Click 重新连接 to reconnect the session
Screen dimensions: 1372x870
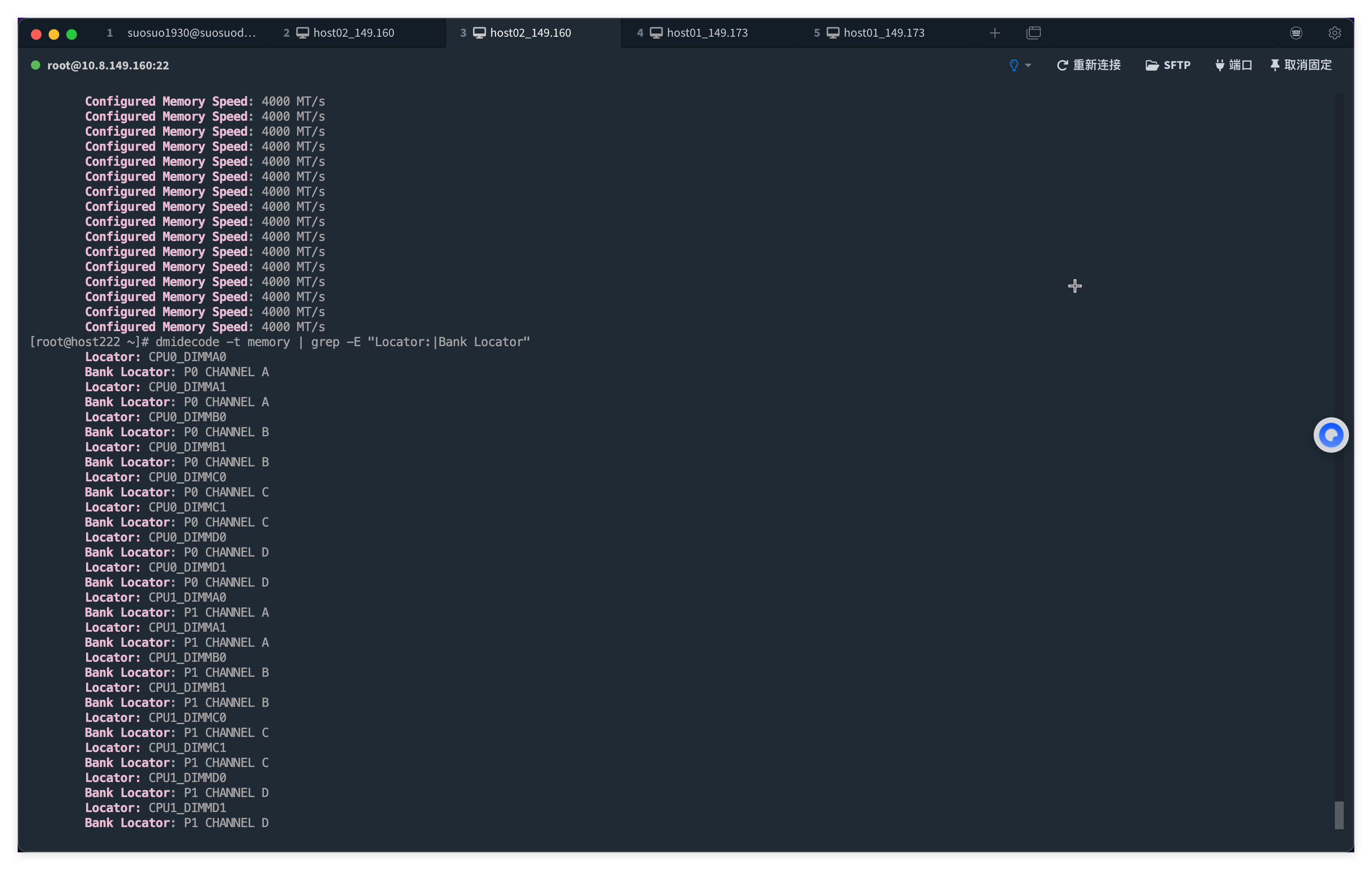1089,65
